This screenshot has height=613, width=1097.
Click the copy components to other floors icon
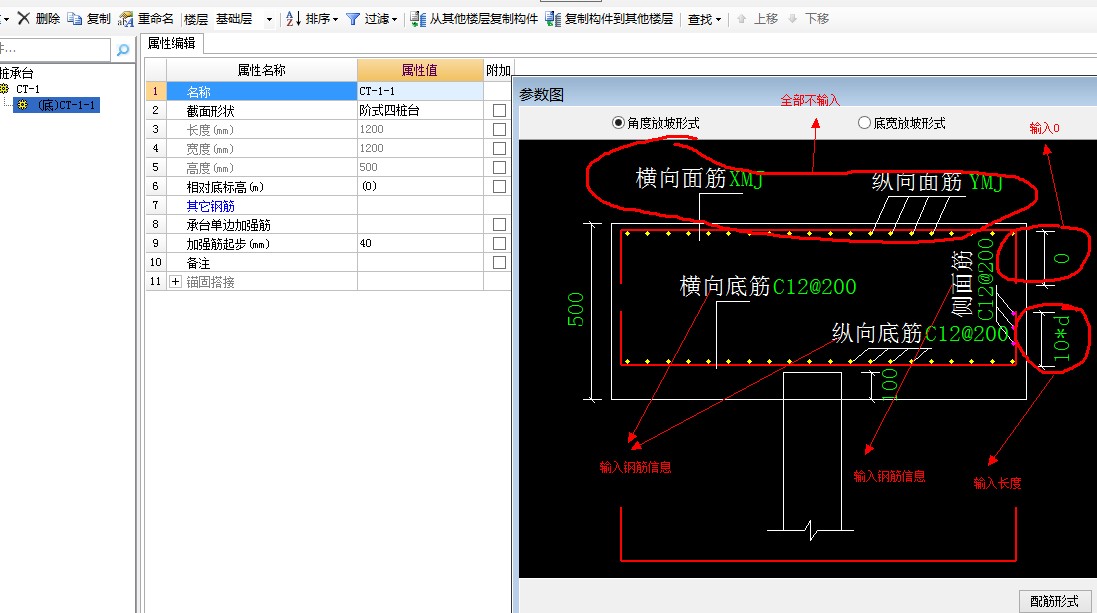pos(553,20)
